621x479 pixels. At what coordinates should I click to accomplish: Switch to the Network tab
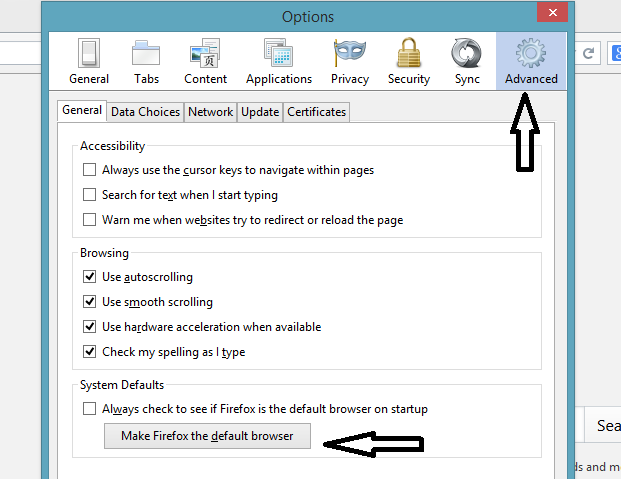coord(210,112)
